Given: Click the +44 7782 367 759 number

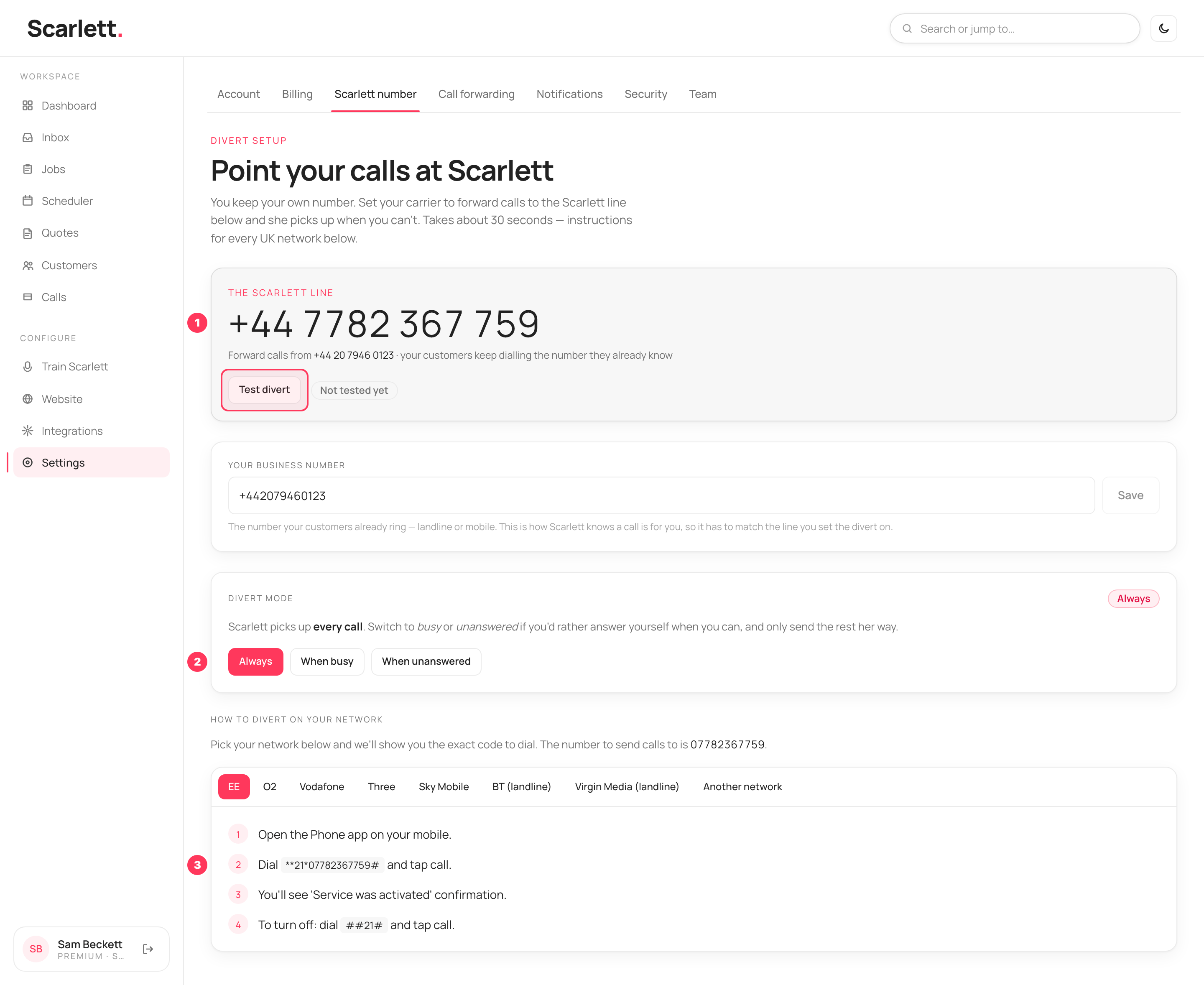Looking at the screenshot, I should (x=383, y=324).
